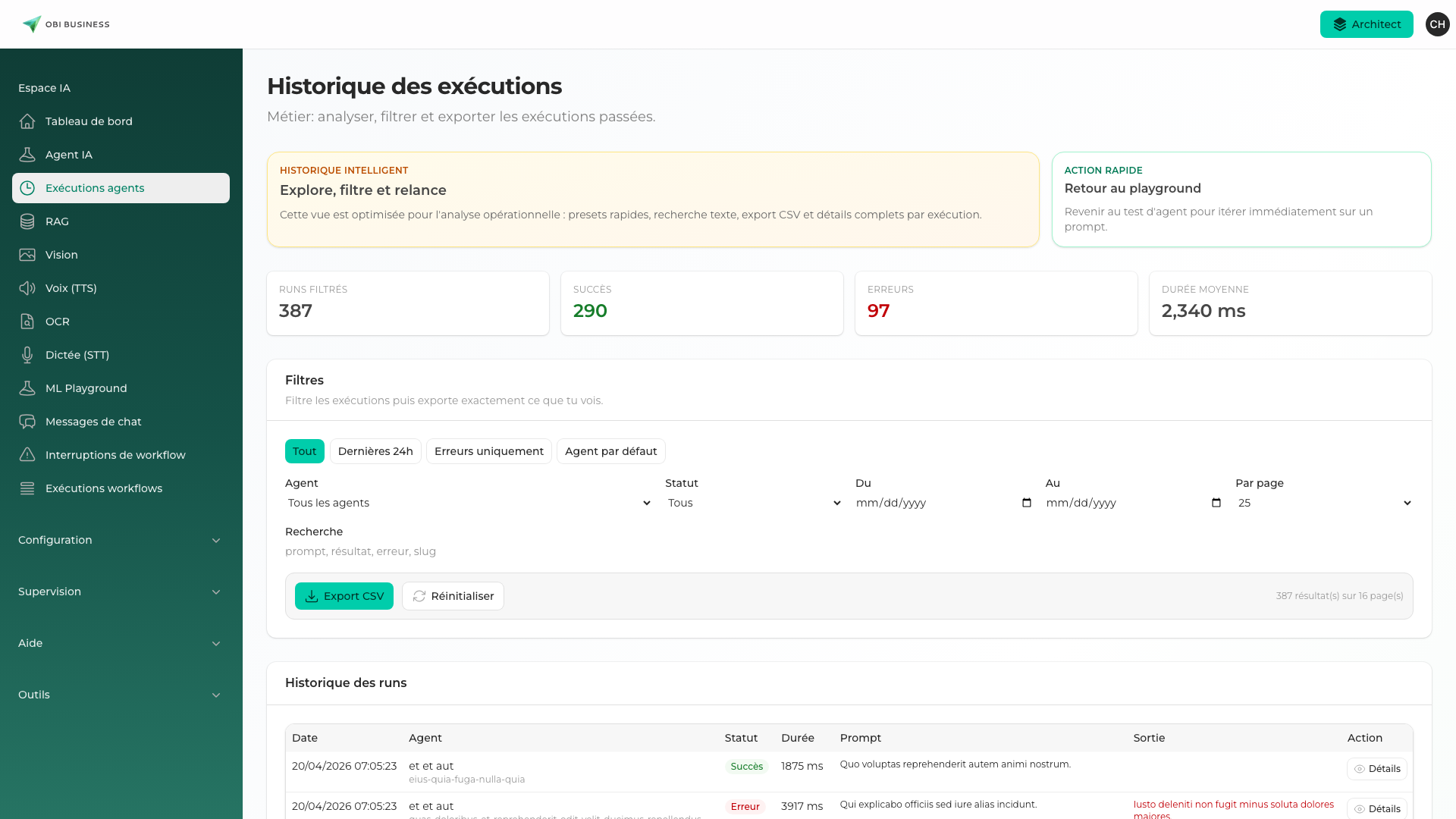Click the RAG database icon
This screenshot has height=819, width=1456.
[x=27, y=221]
